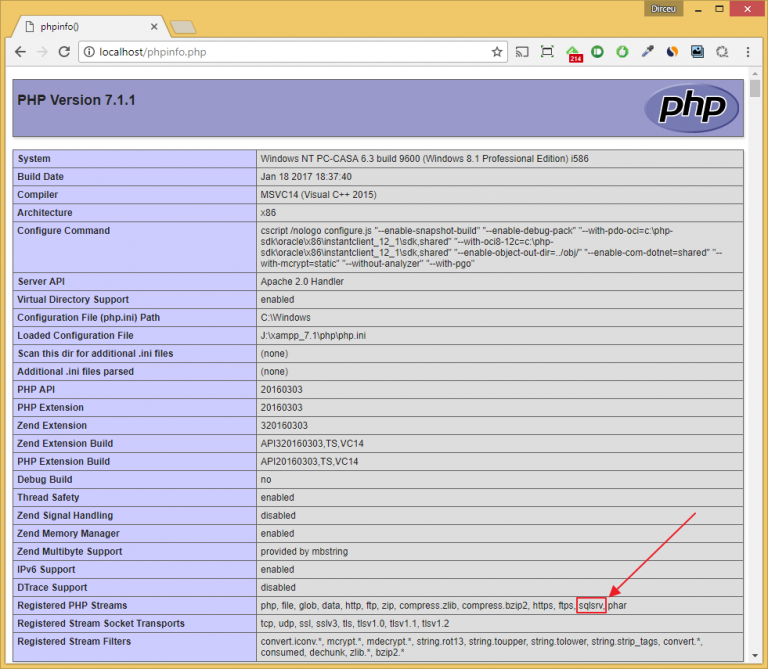Click the eyedropper color picker extension
Viewport: 768px width, 669px height.
click(x=647, y=51)
